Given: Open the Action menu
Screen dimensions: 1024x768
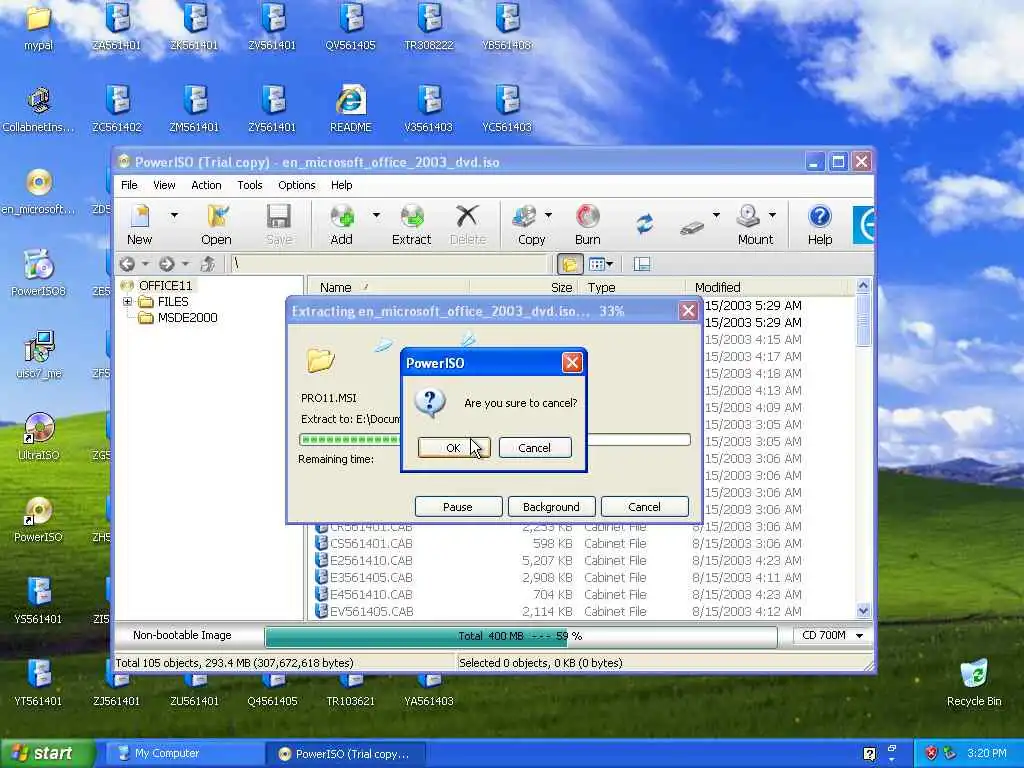Looking at the screenshot, I should 206,185.
